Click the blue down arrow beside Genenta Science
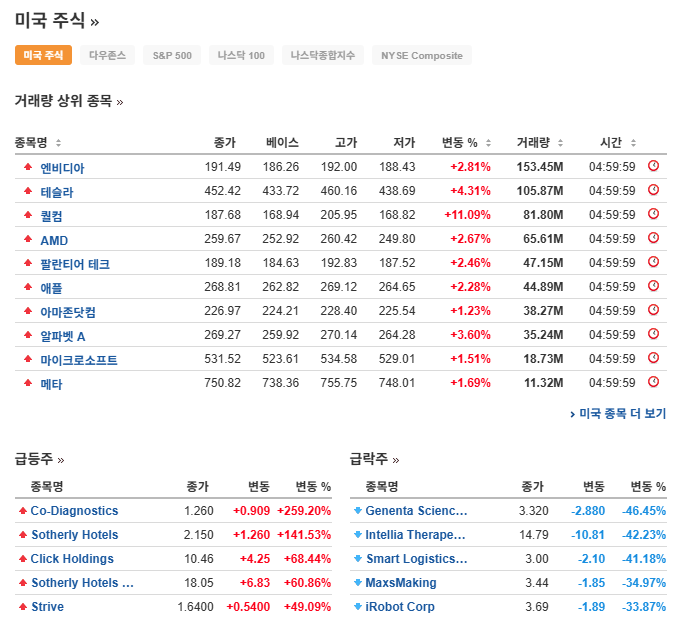Image resolution: width=677 pixels, height=632 pixels. point(358,511)
